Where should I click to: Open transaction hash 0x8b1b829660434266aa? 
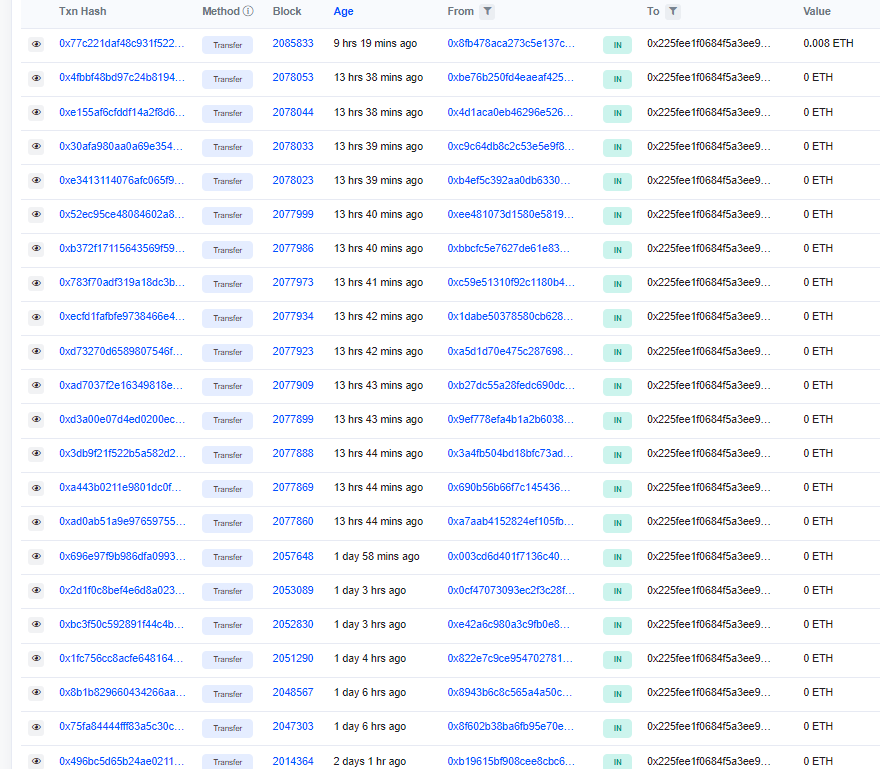122,692
